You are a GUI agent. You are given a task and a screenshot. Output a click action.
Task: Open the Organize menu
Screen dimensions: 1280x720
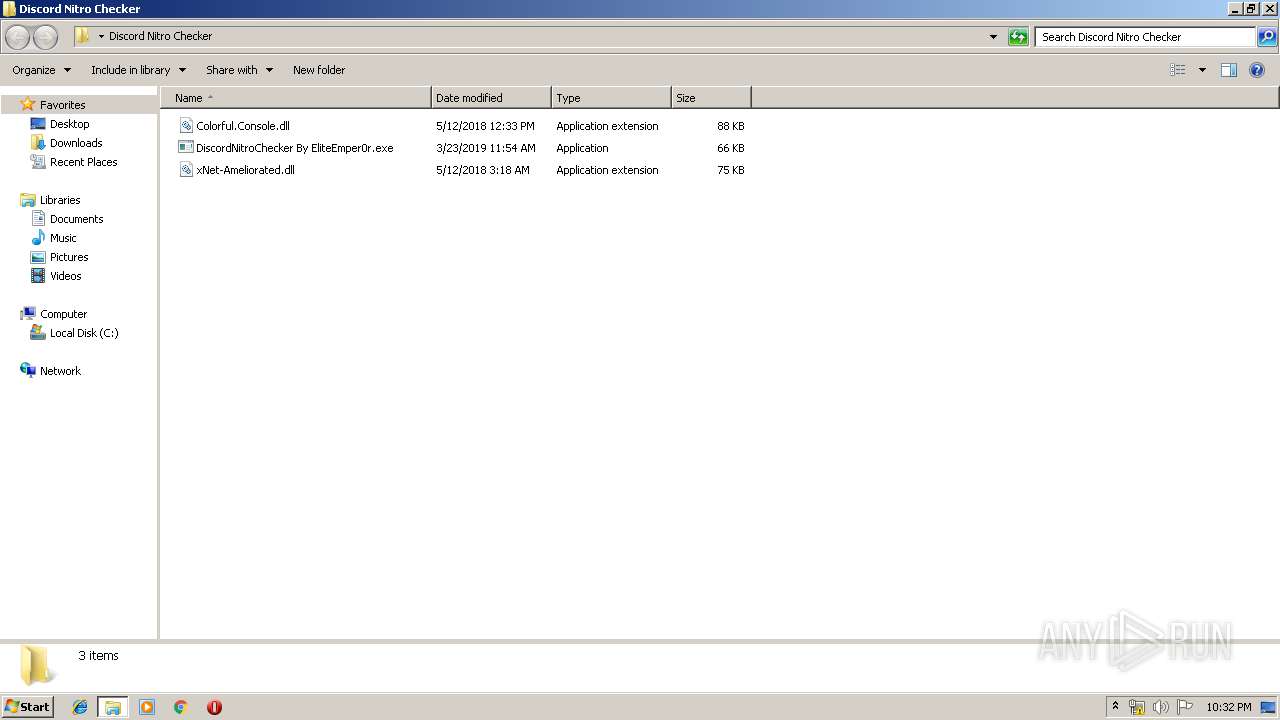coord(41,70)
